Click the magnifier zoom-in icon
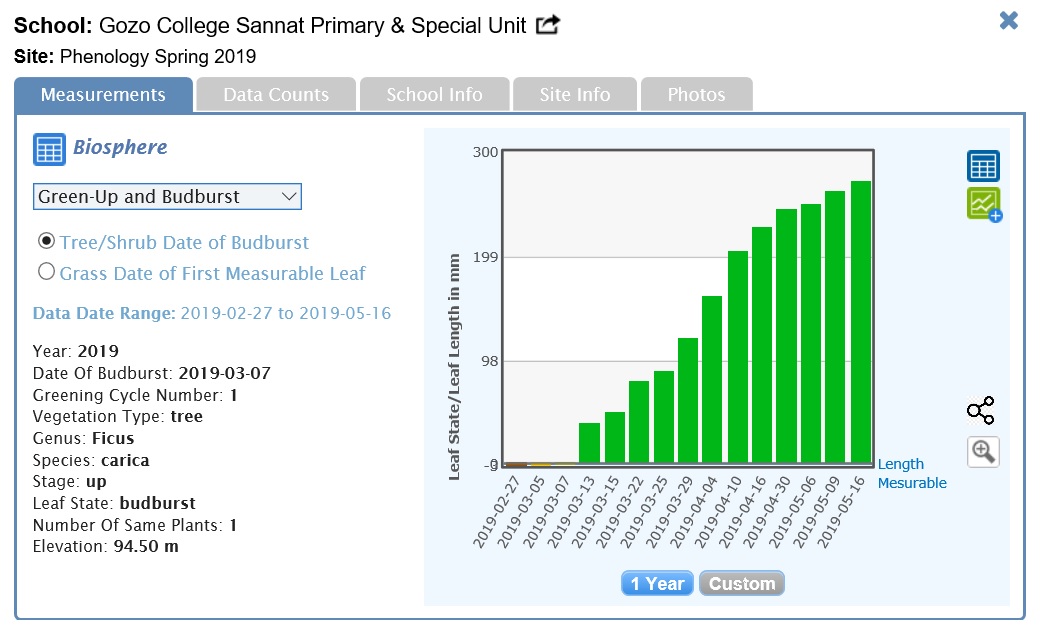1044x635 pixels. click(x=983, y=452)
